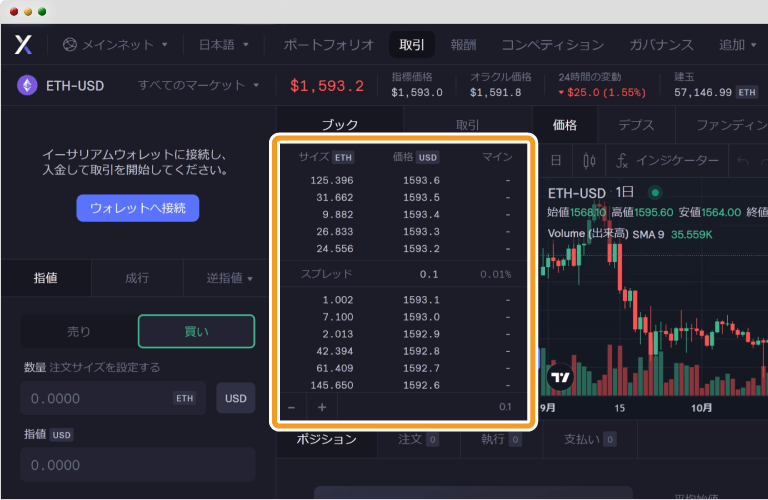Click bid row with price 1592.8

point(403,351)
